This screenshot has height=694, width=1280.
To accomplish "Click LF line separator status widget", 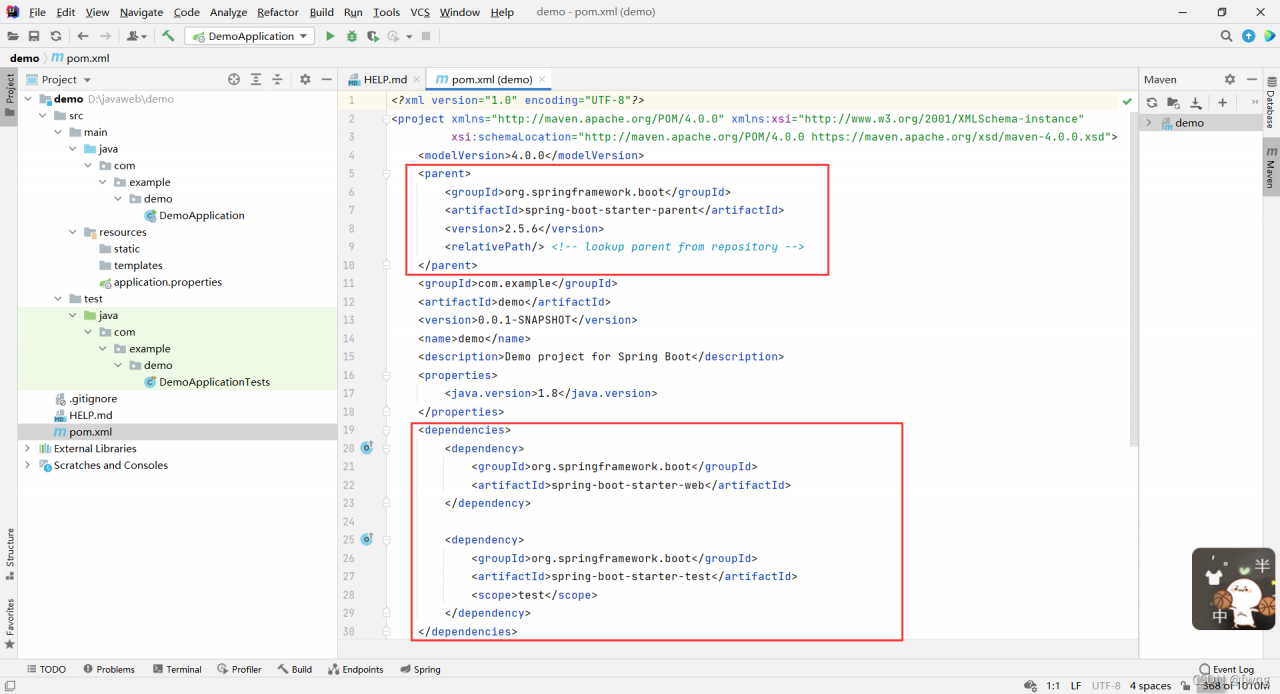I will click(x=1076, y=686).
